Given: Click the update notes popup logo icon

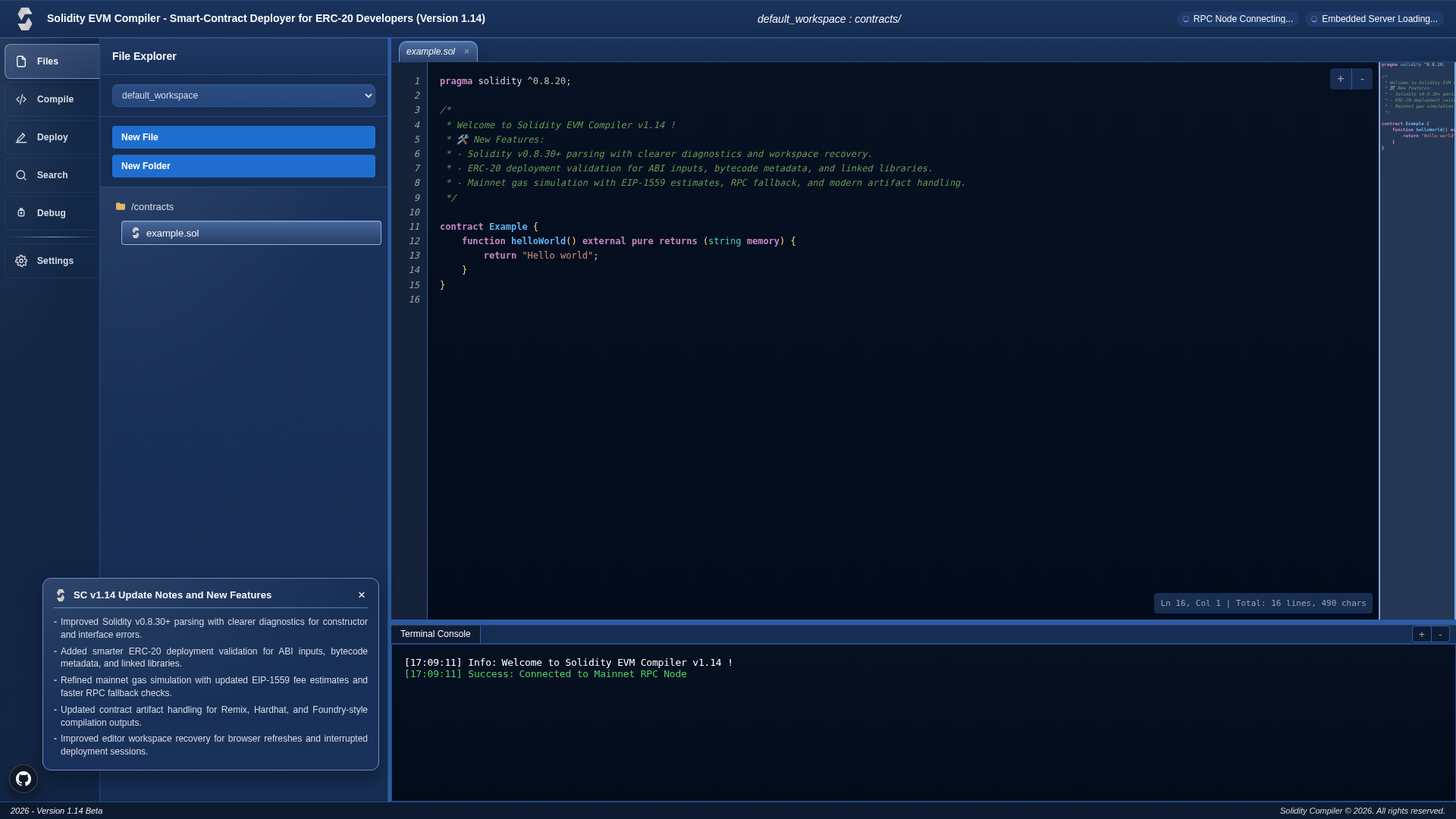Looking at the screenshot, I should pos(61,595).
